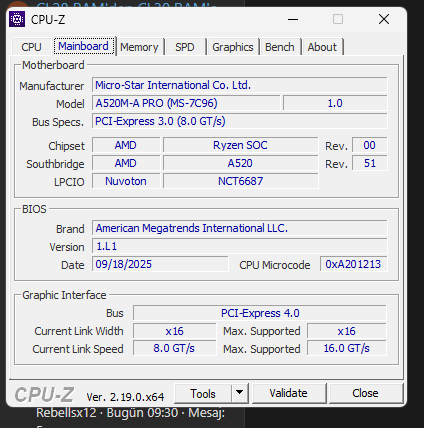
Task: Select the Mainboard tab
Action: (83, 46)
